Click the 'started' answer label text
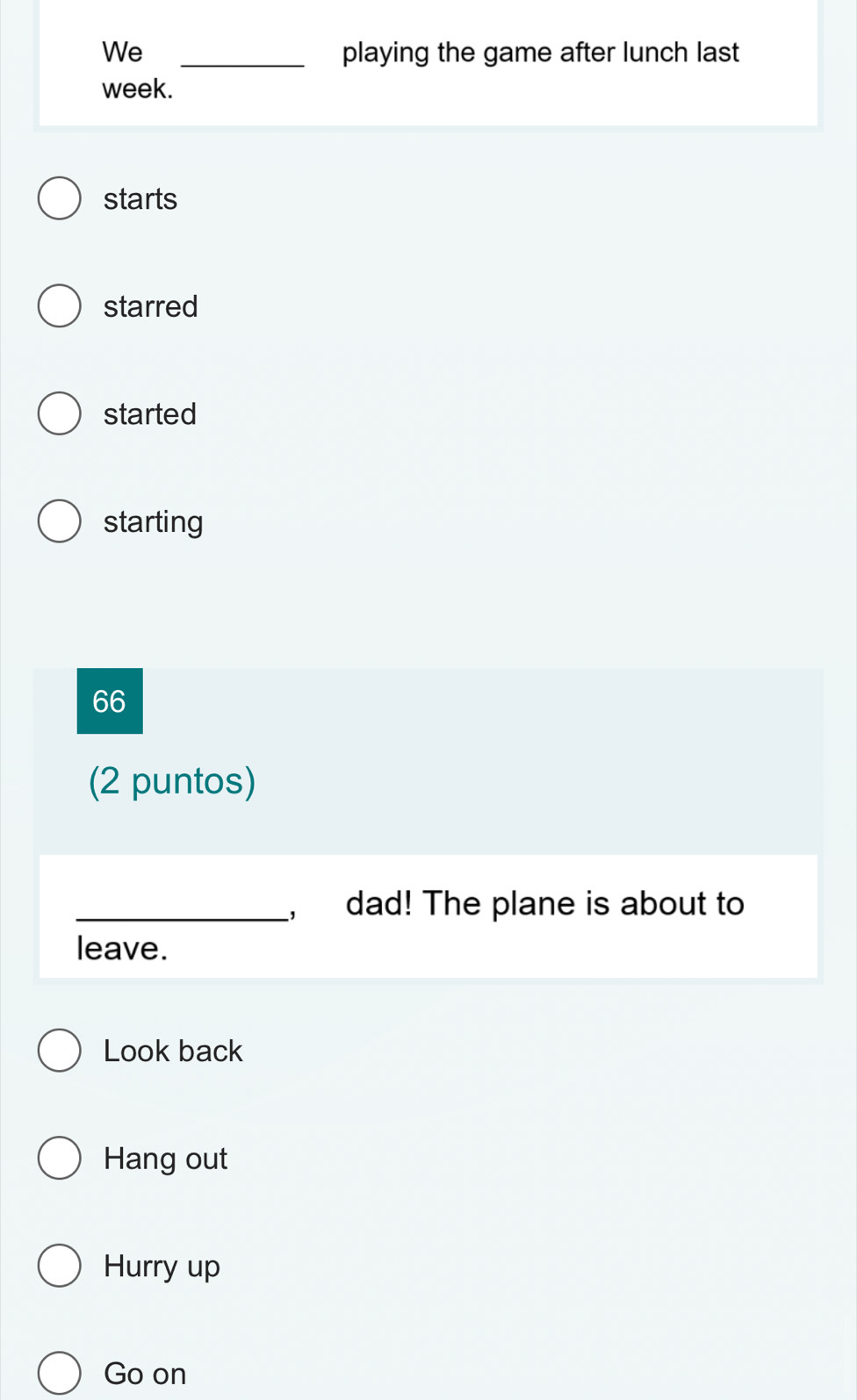 150,414
